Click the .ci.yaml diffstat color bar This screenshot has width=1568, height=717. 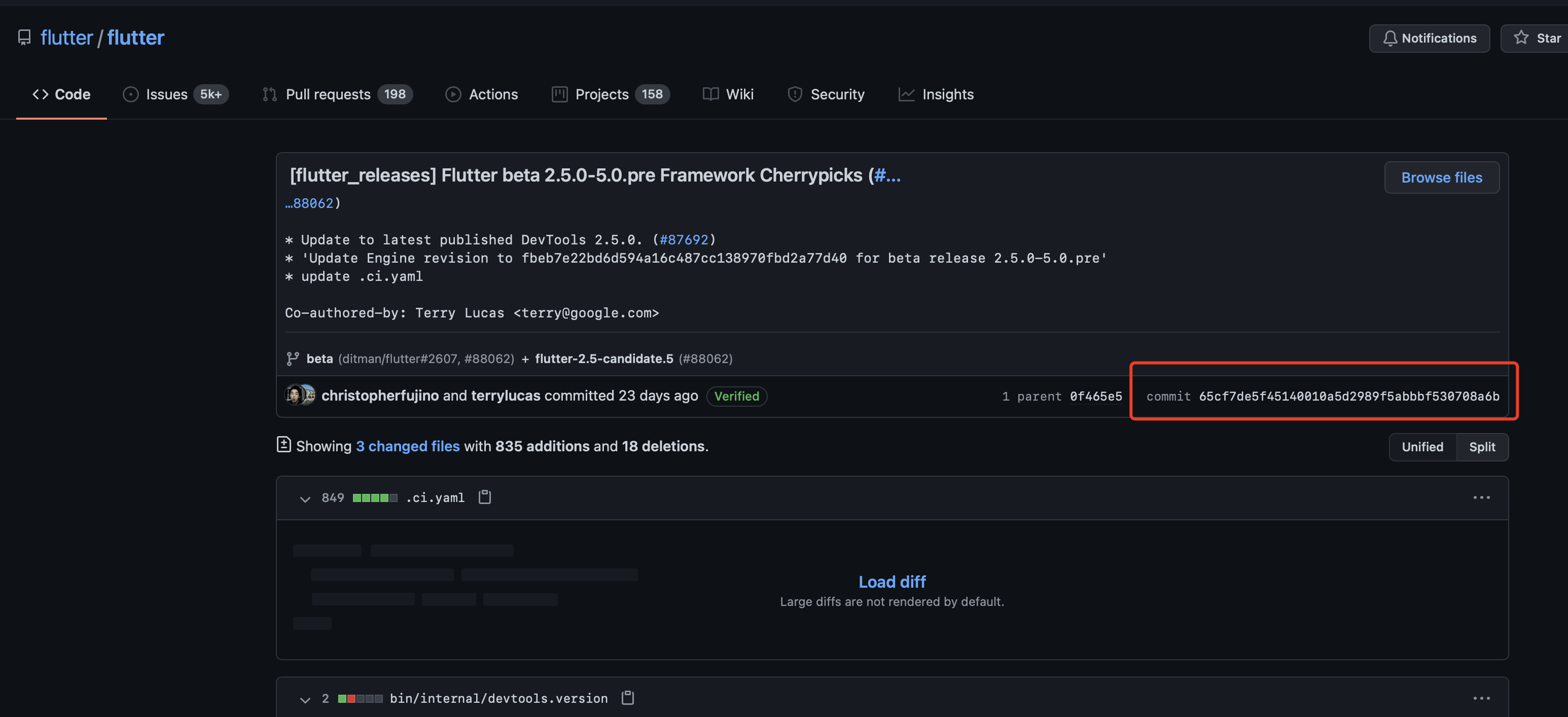[x=375, y=498]
